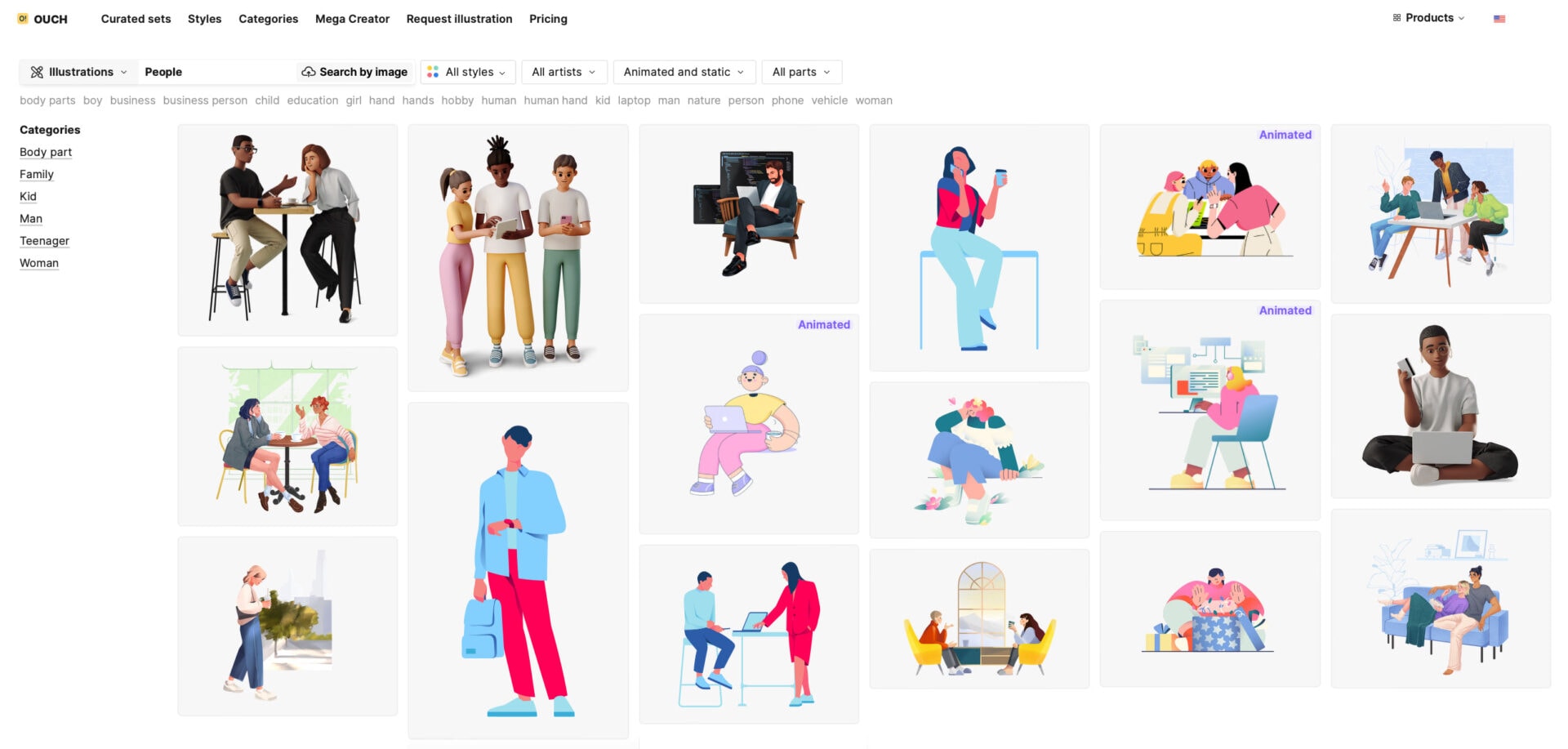This screenshot has width=1568, height=749.
Task: Select the Teenager category link
Action: coord(44,240)
